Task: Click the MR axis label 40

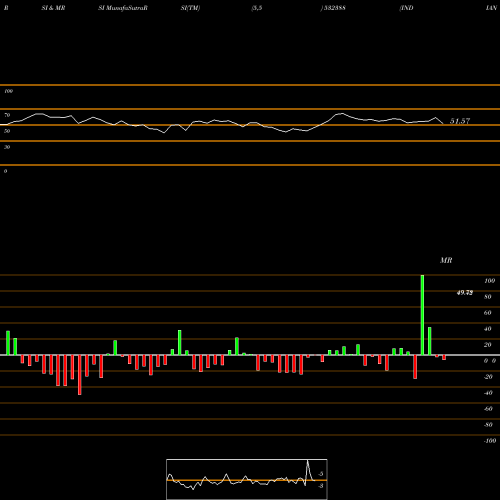Action: tap(488, 329)
